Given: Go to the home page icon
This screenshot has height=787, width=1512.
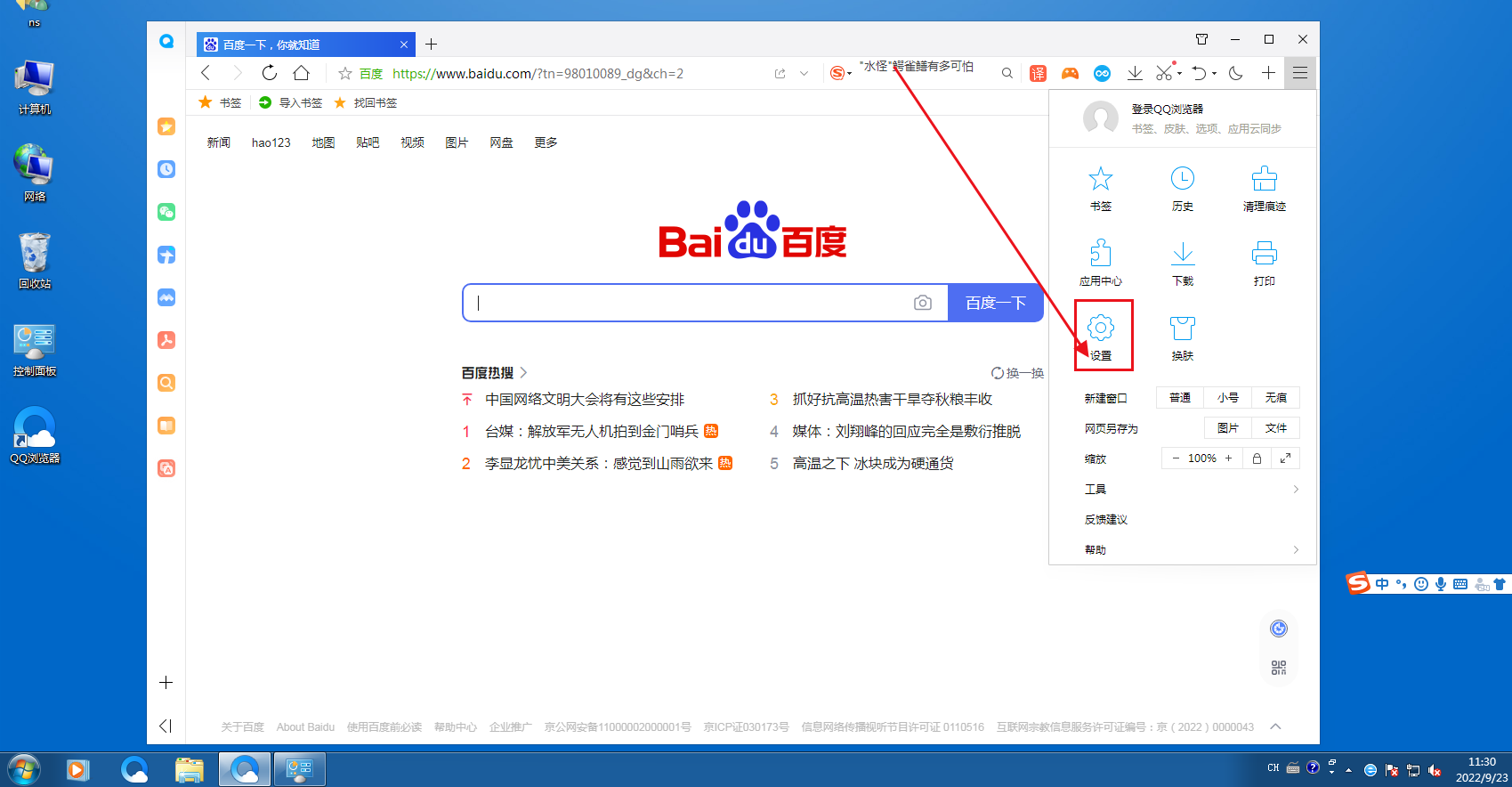Looking at the screenshot, I should coord(302,73).
